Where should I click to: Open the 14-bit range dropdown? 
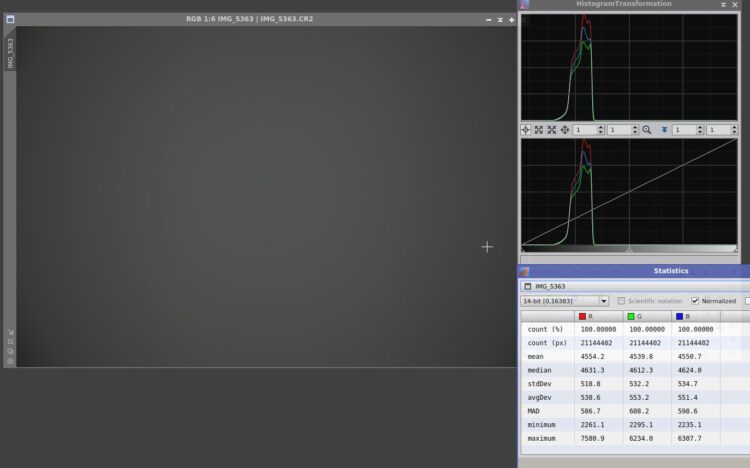(x=564, y=301)
